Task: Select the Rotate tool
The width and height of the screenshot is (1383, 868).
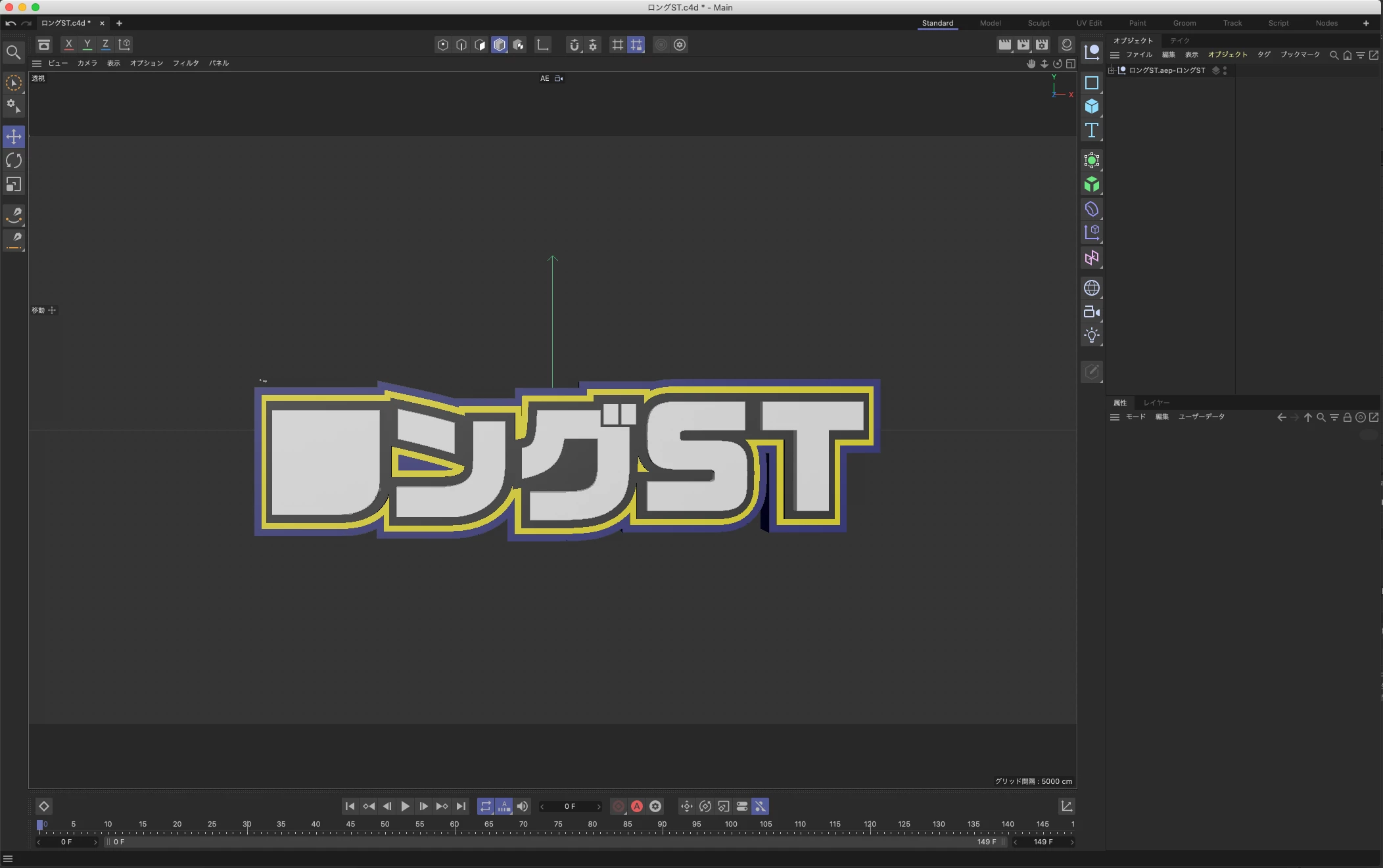Action: (x=14, y=160)
